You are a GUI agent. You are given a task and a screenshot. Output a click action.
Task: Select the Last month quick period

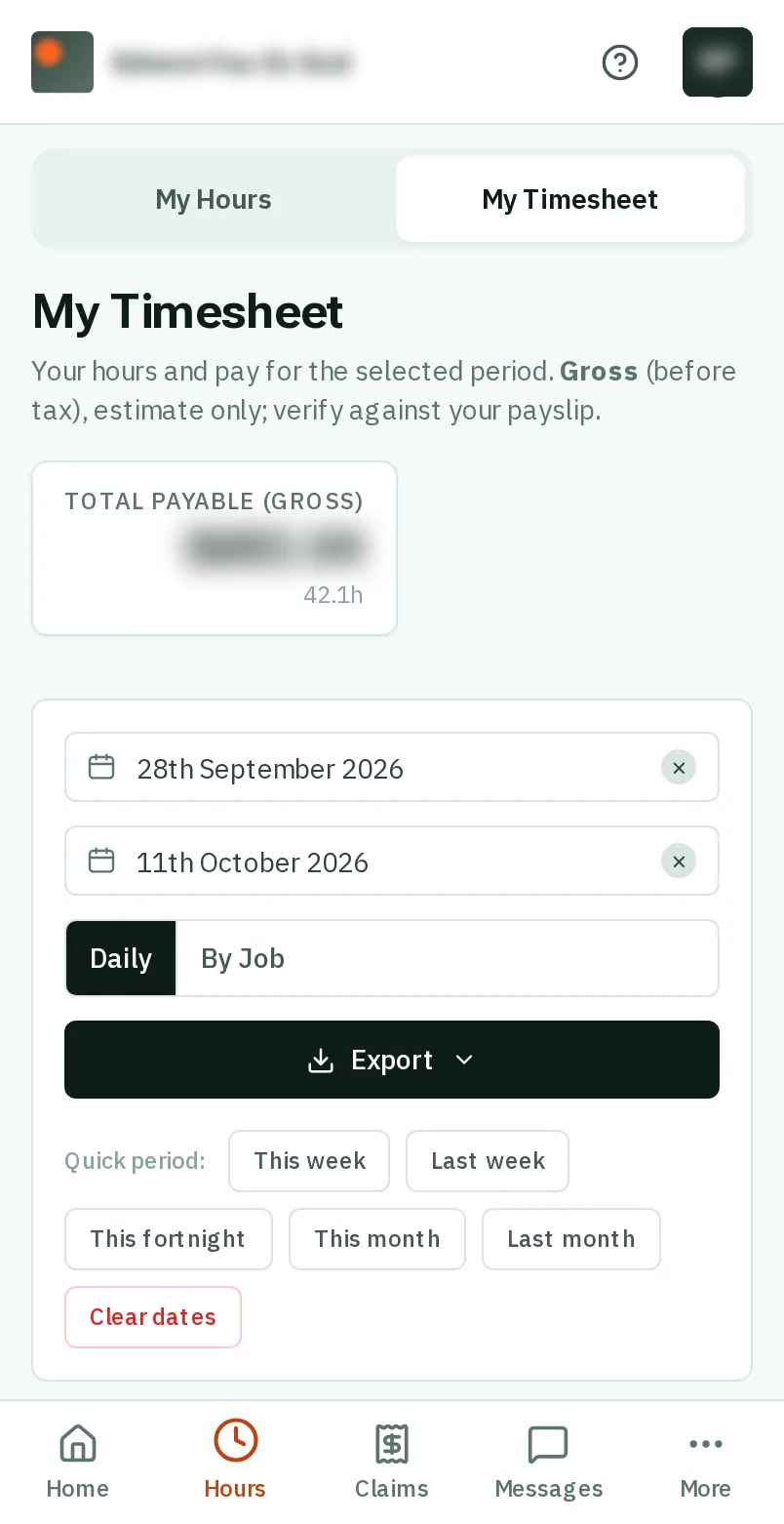[x=571, y=1239]
